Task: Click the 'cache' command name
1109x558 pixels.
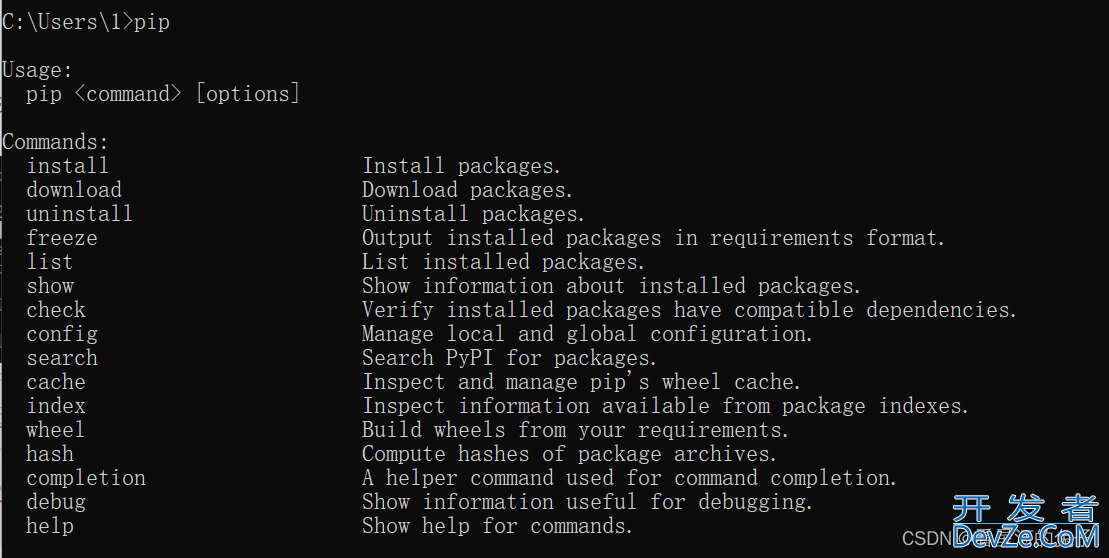Action: click(x=56, y=382)
